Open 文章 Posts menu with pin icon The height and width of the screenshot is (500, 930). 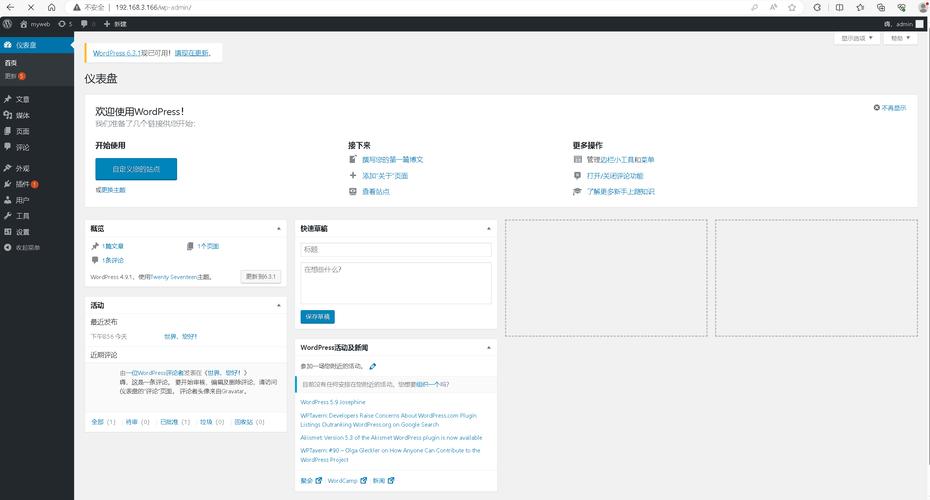37,99
